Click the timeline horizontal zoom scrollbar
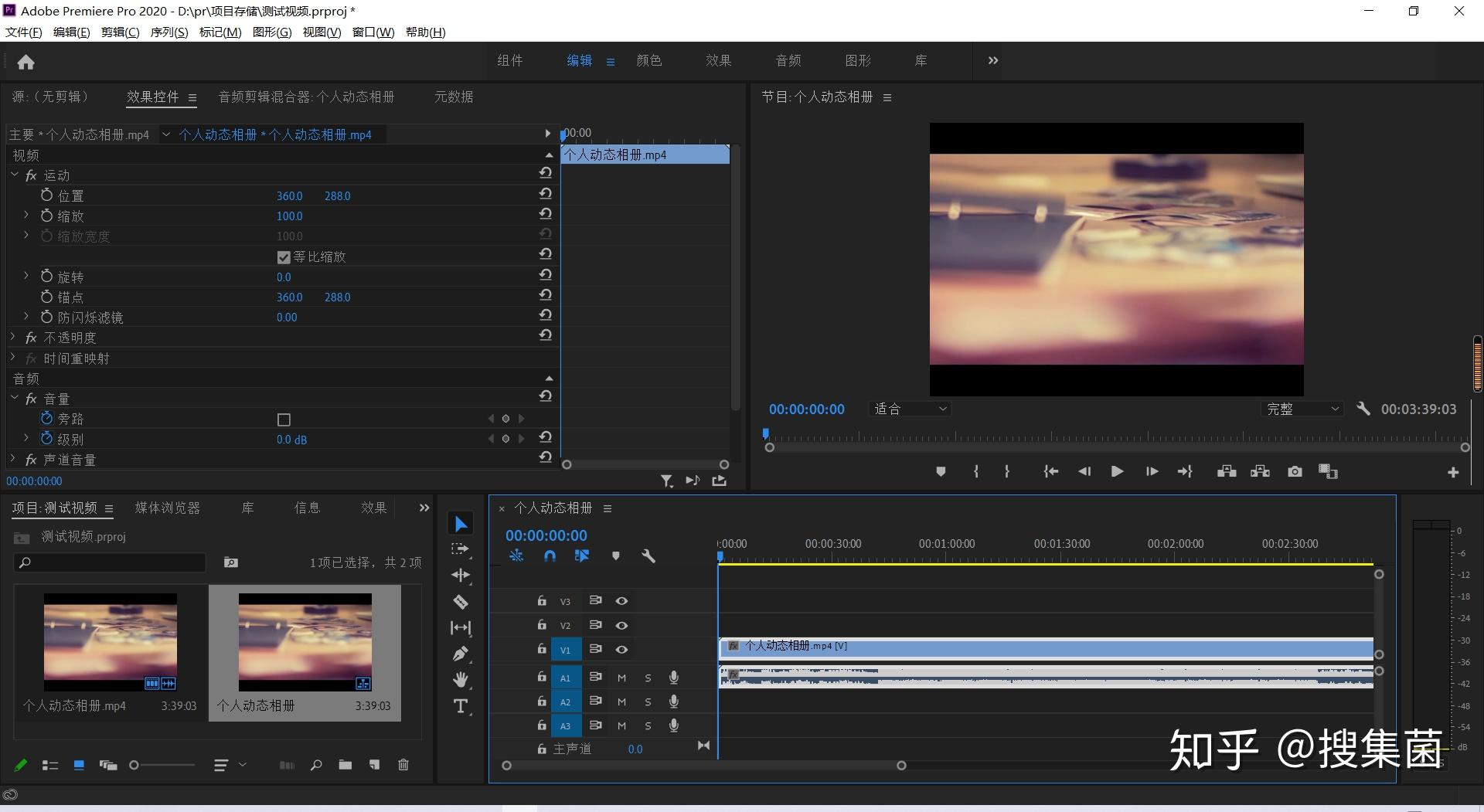The height and width of the screenshot is (812, 1484). point(703,766)
